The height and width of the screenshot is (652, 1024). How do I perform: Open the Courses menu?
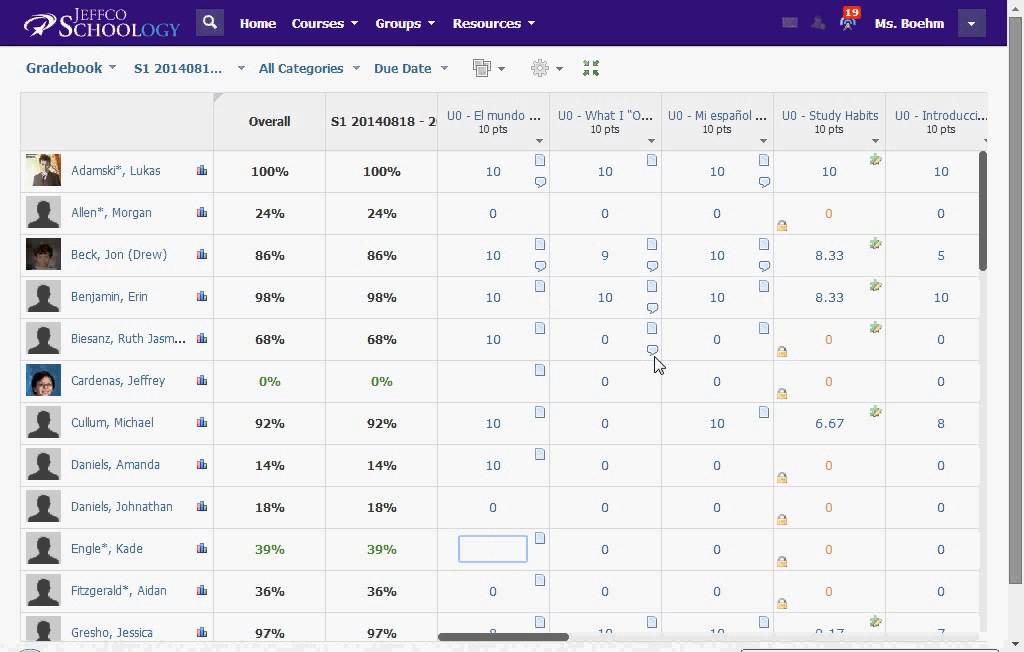pos(325,24)
